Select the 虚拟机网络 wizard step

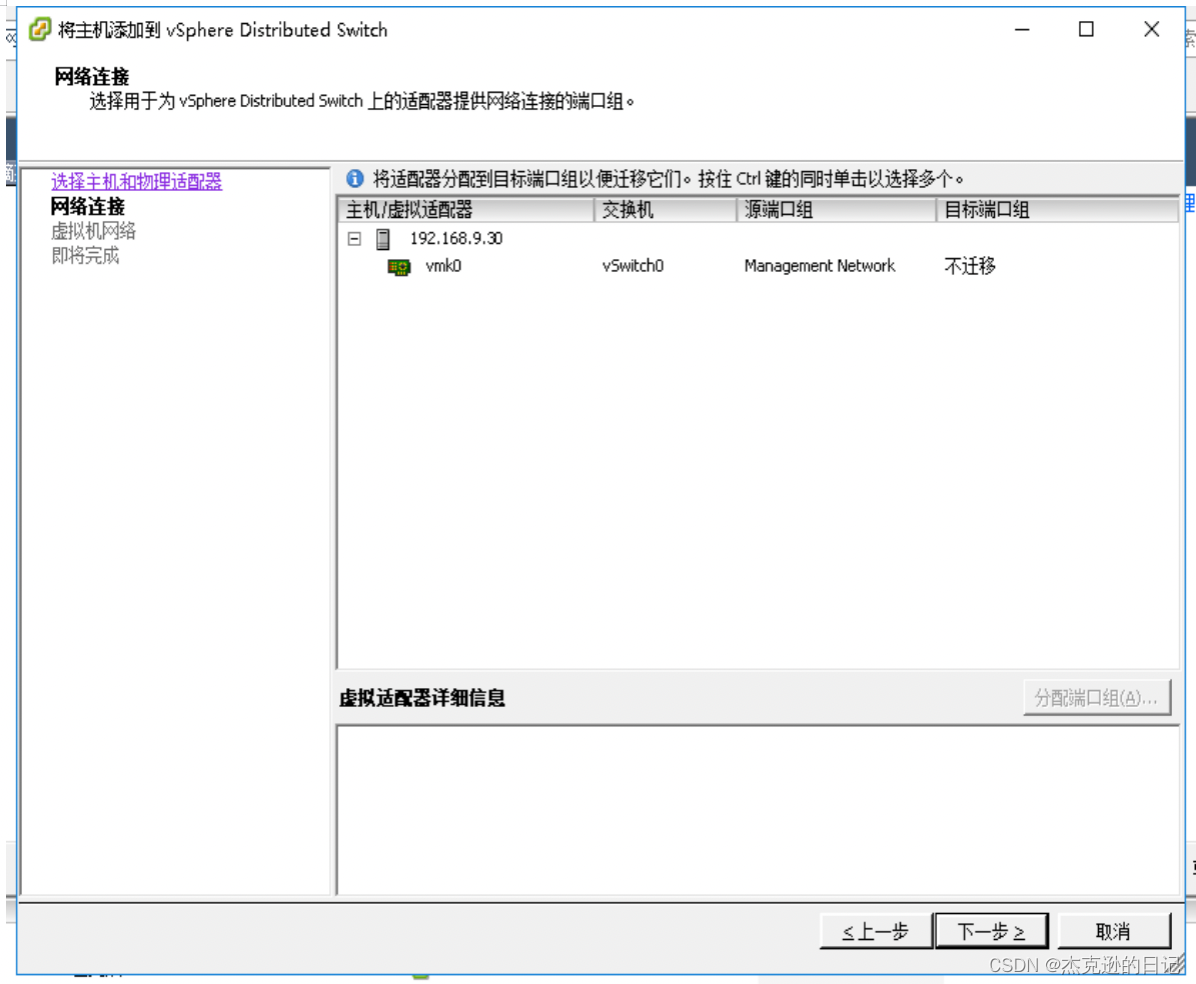point(93,231)
